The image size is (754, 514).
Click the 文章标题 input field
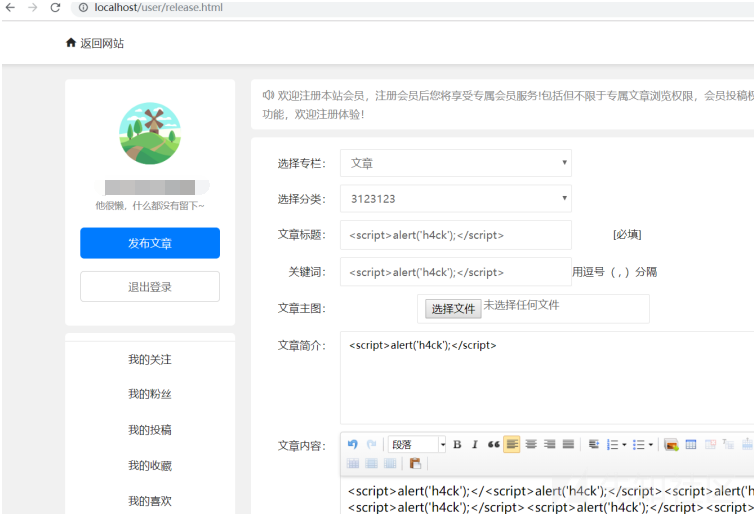[455, 235]
